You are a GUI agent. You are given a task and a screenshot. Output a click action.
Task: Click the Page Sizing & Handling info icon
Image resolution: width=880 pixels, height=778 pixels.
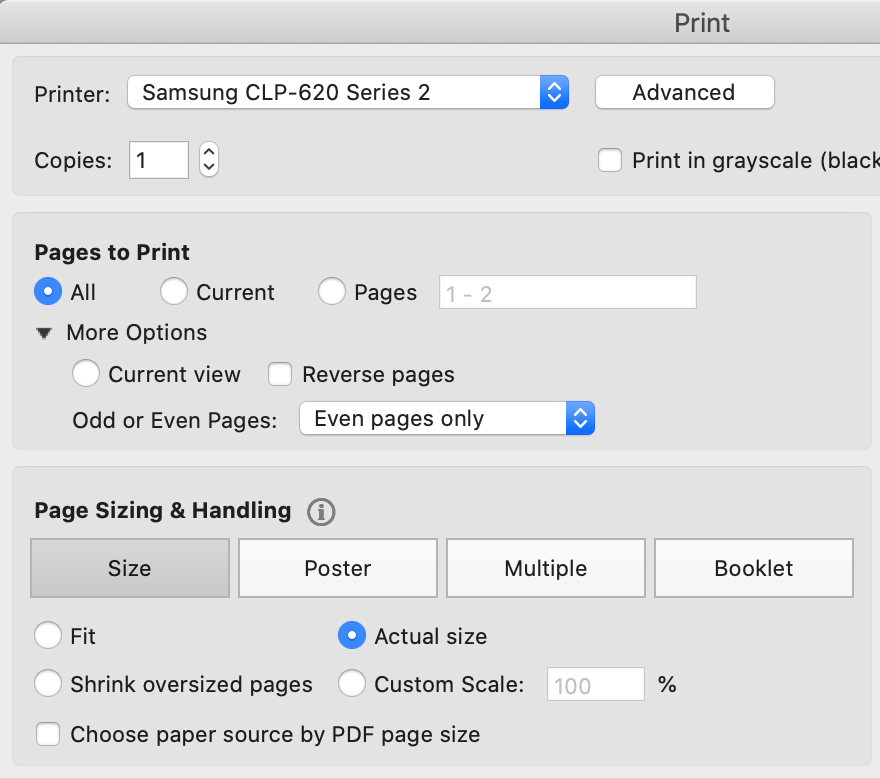point(320,511)
